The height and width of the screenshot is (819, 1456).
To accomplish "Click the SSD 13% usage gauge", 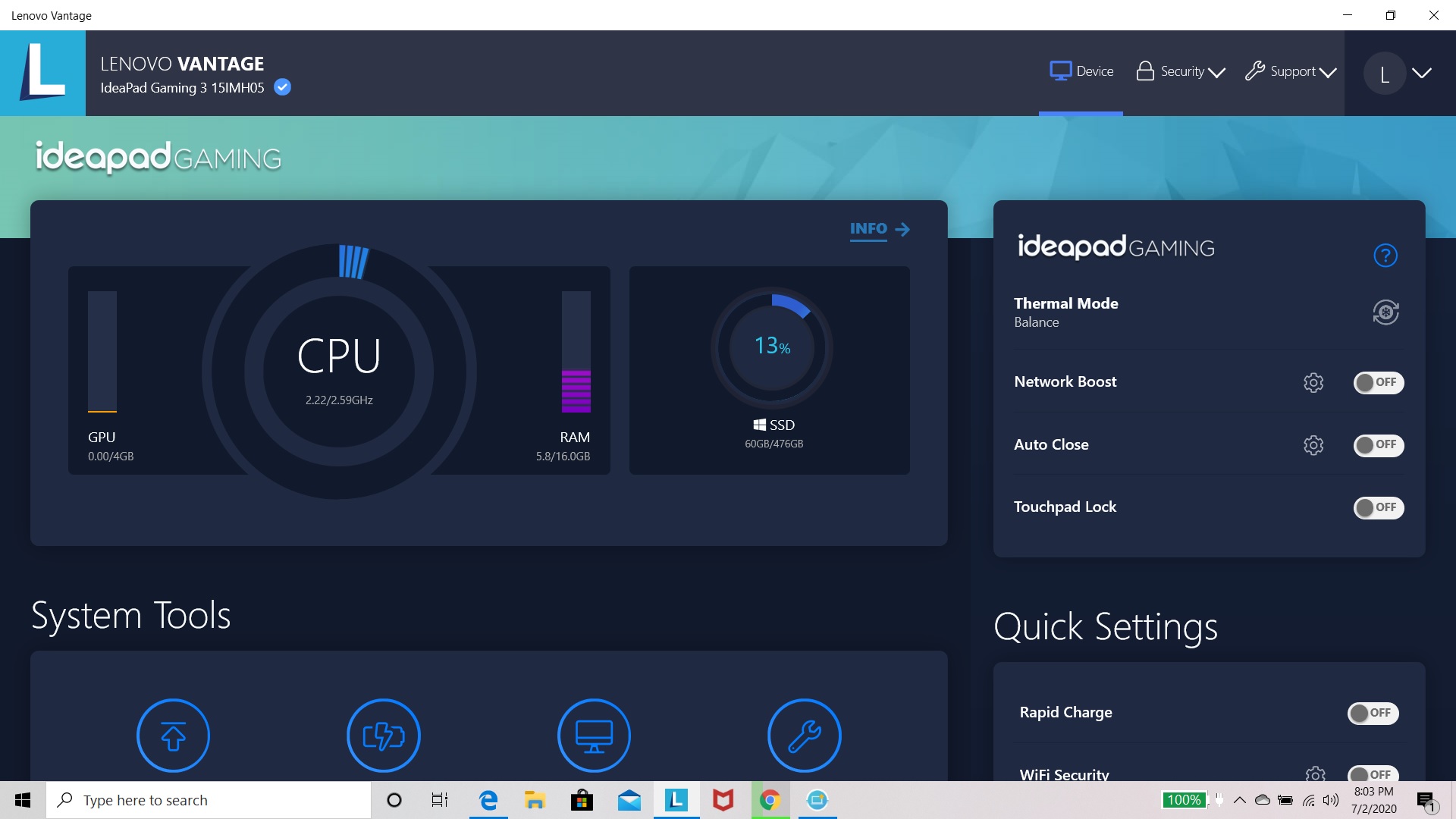I will pos(772,348).
